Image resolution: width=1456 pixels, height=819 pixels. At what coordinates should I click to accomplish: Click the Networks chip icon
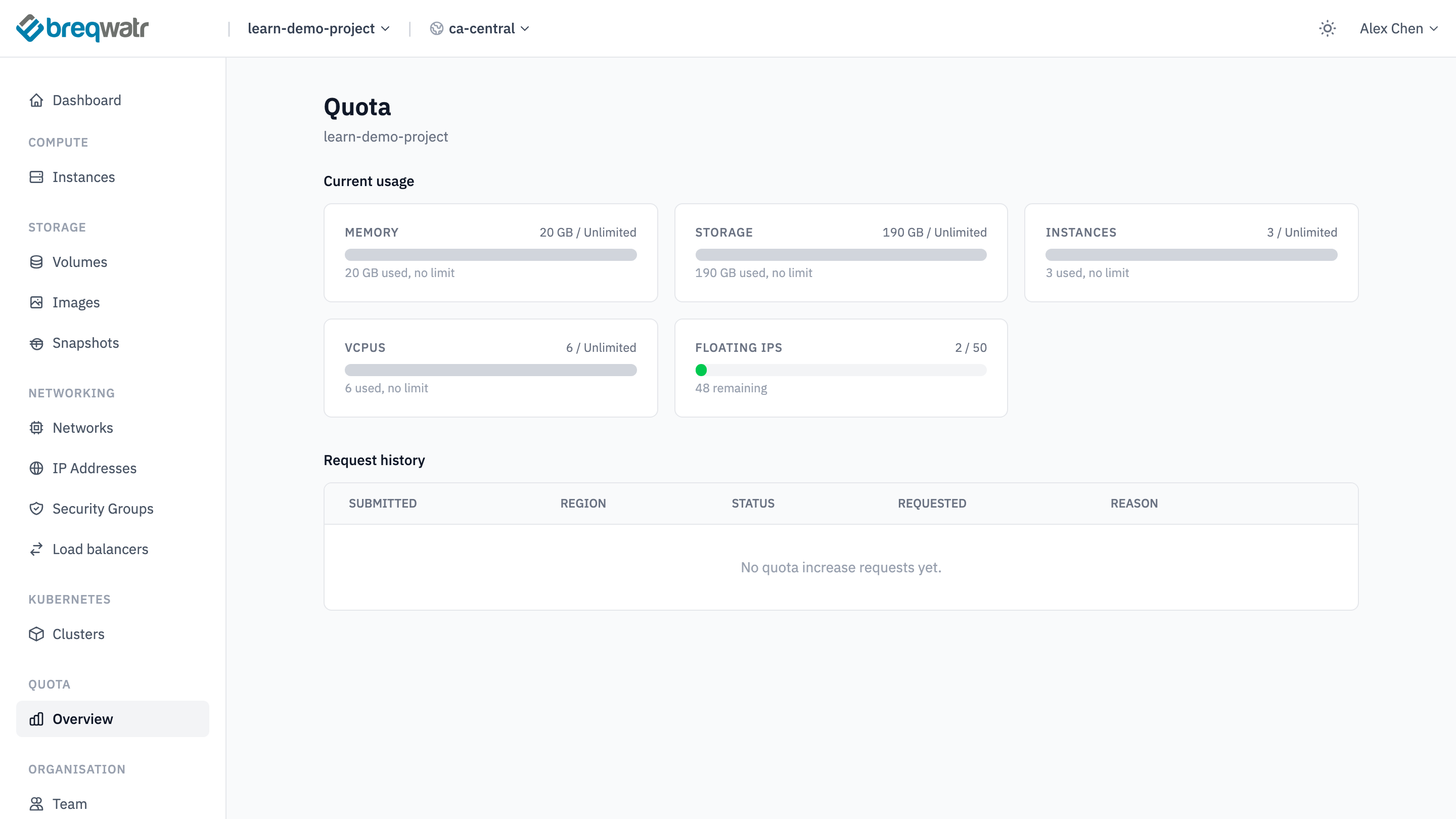[36, 428]
